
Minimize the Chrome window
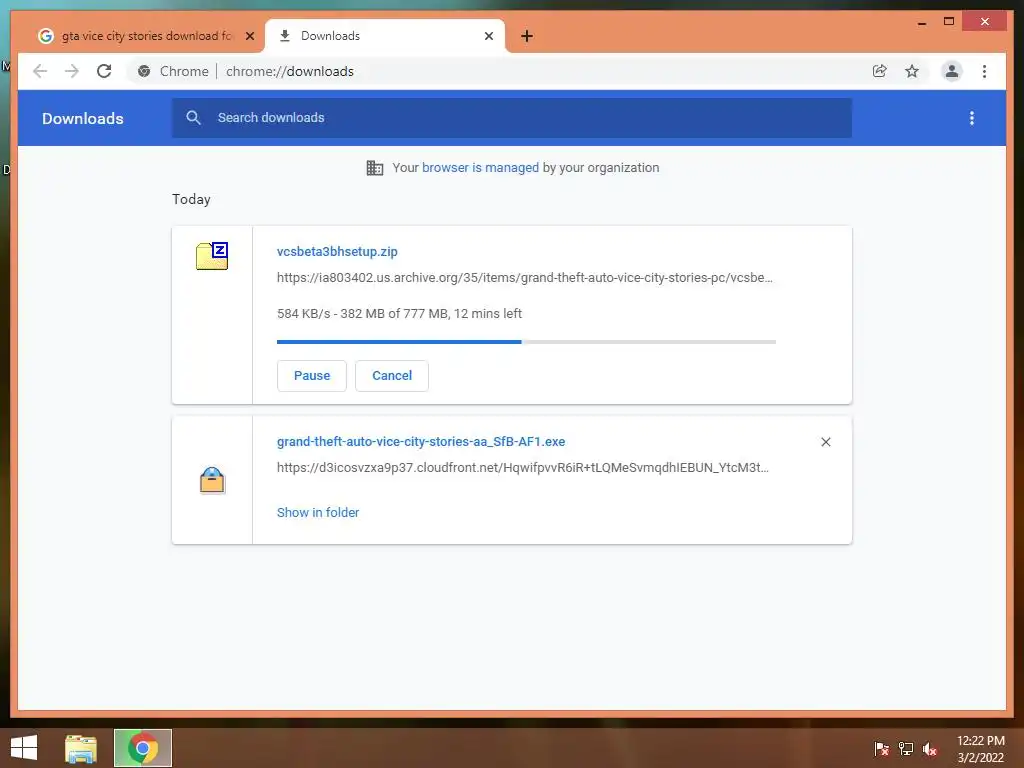[921, 22]
